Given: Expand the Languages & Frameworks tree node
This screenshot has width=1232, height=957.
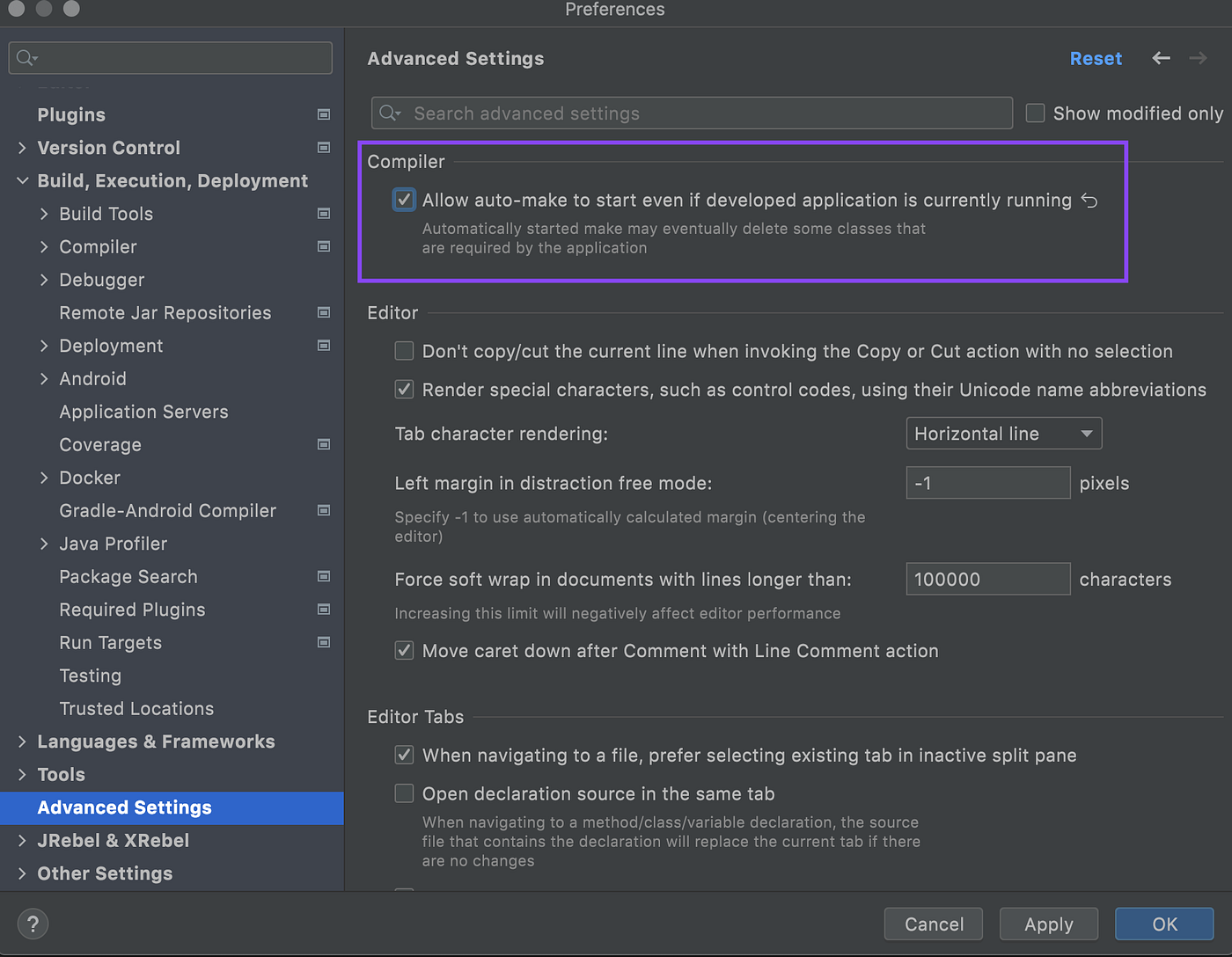Looking at the screenshot, I should pyautogui.click(x=22, y=741).
